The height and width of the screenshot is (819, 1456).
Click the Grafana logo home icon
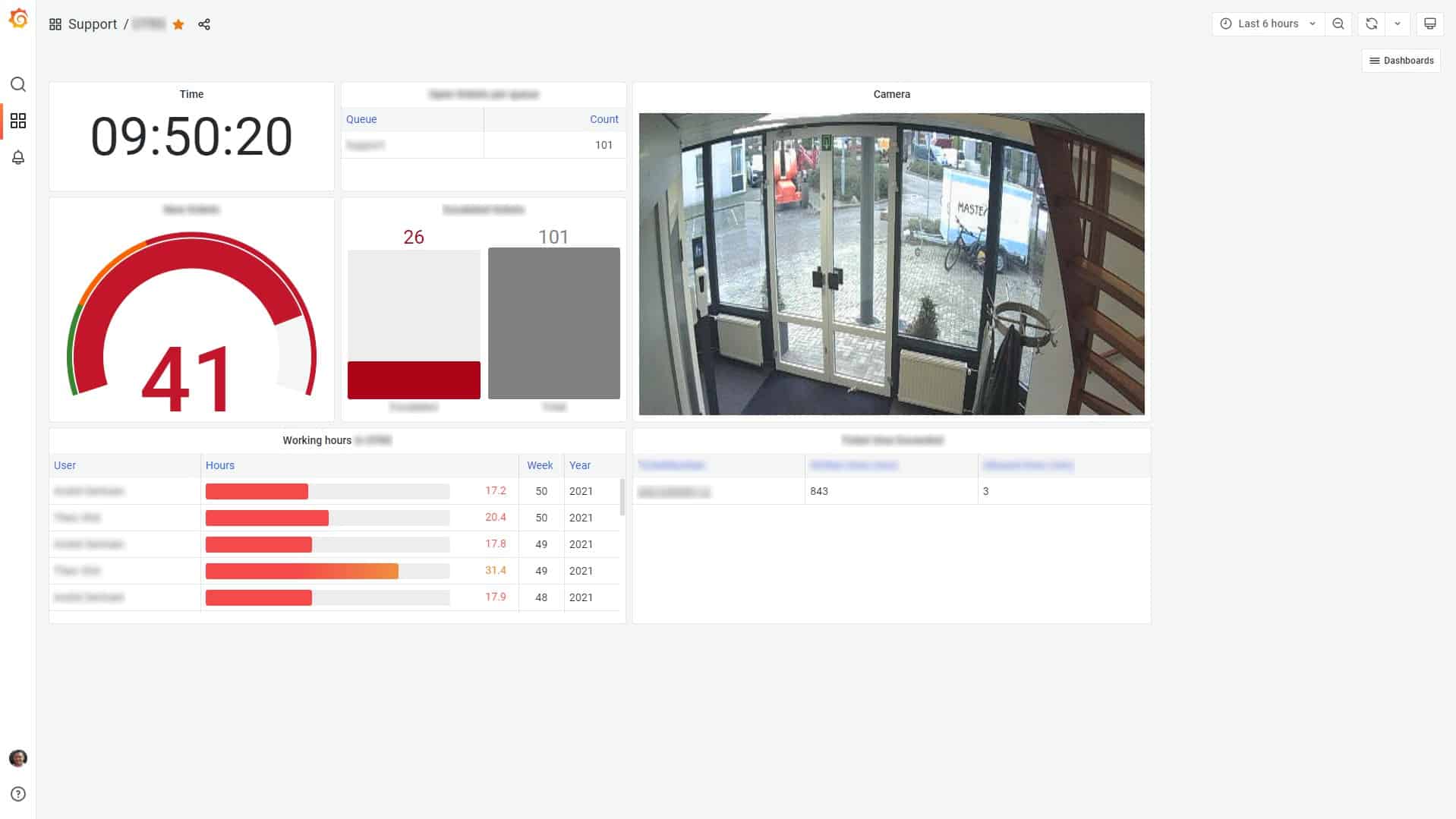18,19
